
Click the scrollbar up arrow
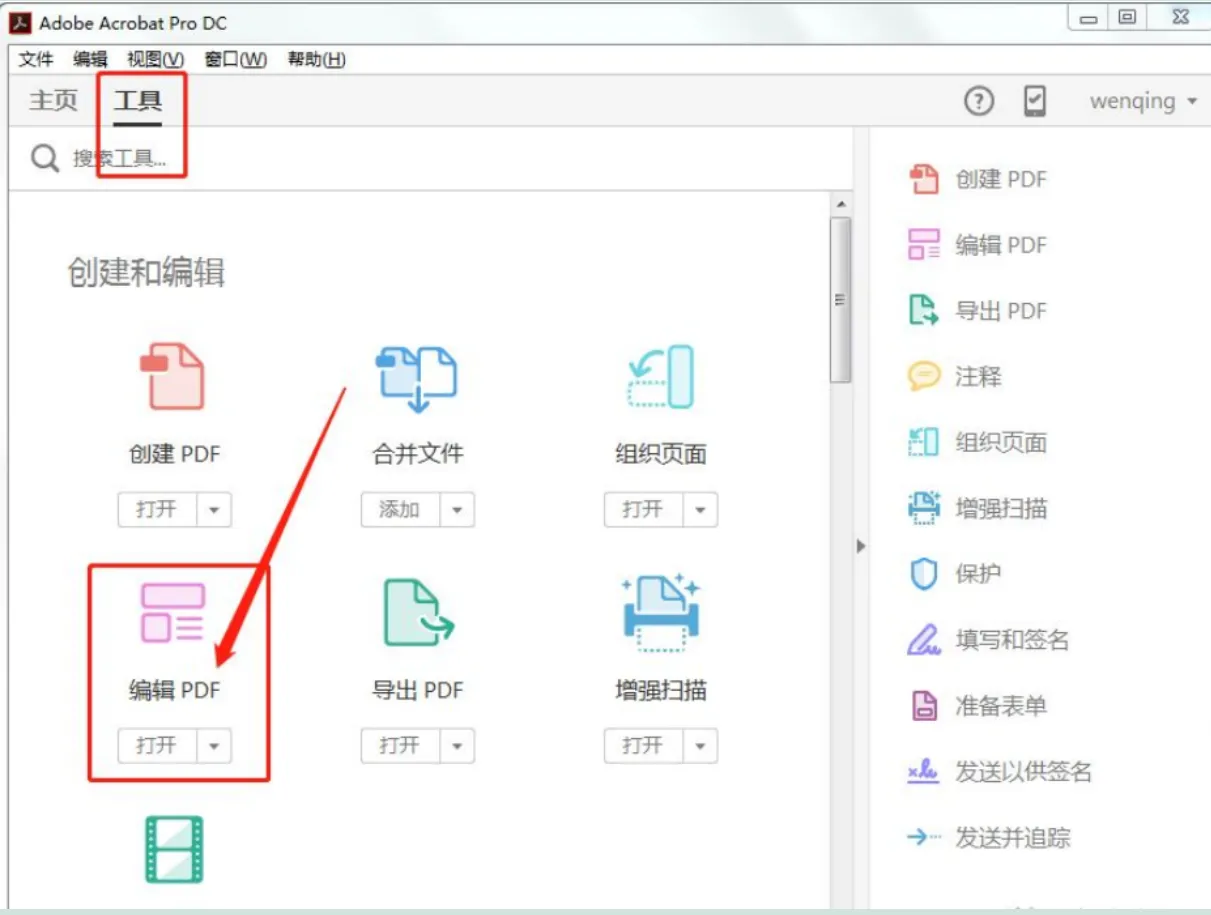[x=840, y=204]
